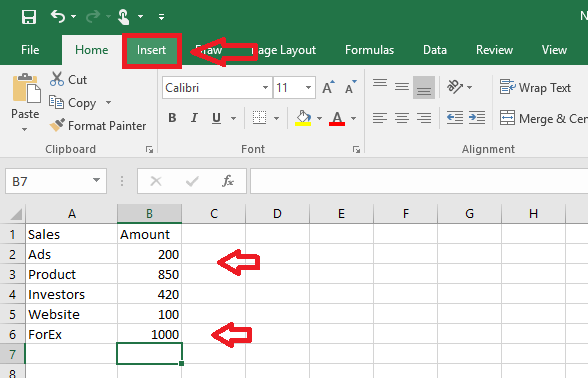Open the Insert ribbon tab
Screen dimensions: 588x378
pos(152,50)
